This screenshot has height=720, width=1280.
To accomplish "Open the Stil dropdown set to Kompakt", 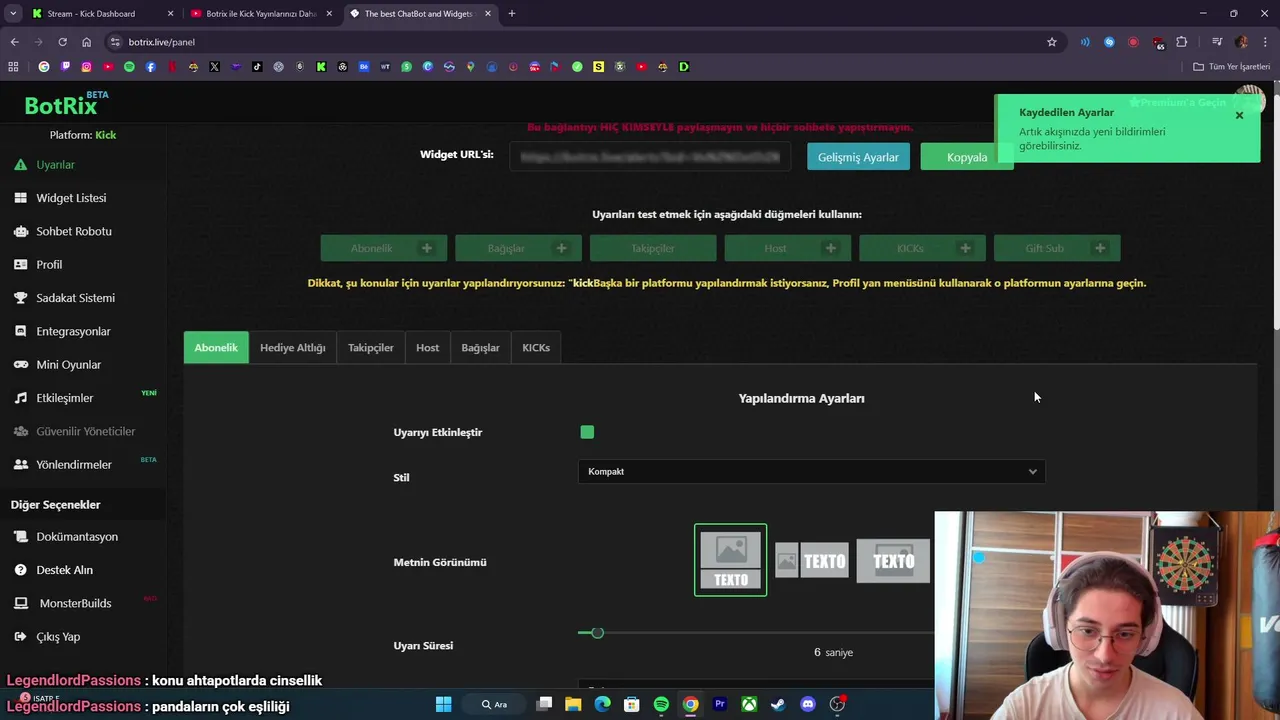I will [x=811, y=472].
